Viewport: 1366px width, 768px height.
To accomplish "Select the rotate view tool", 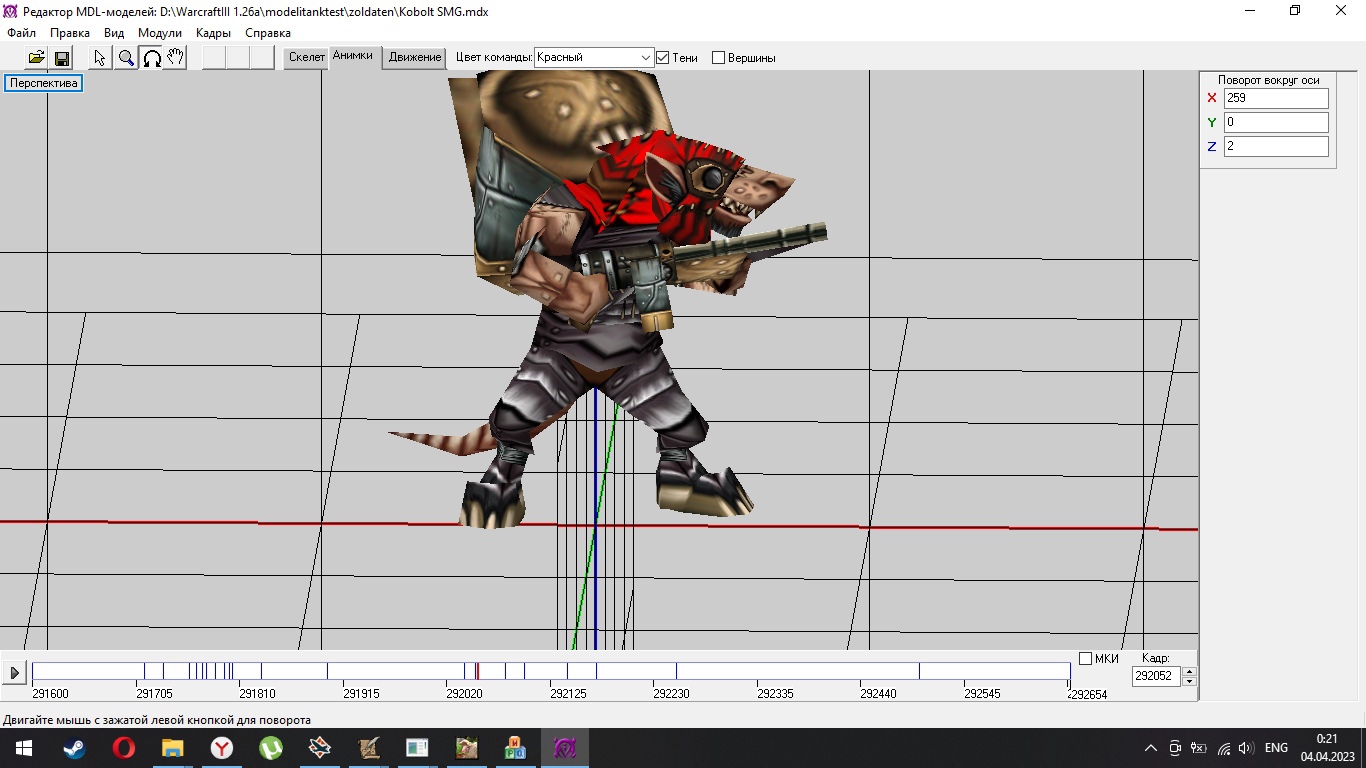I will point(151,57).
